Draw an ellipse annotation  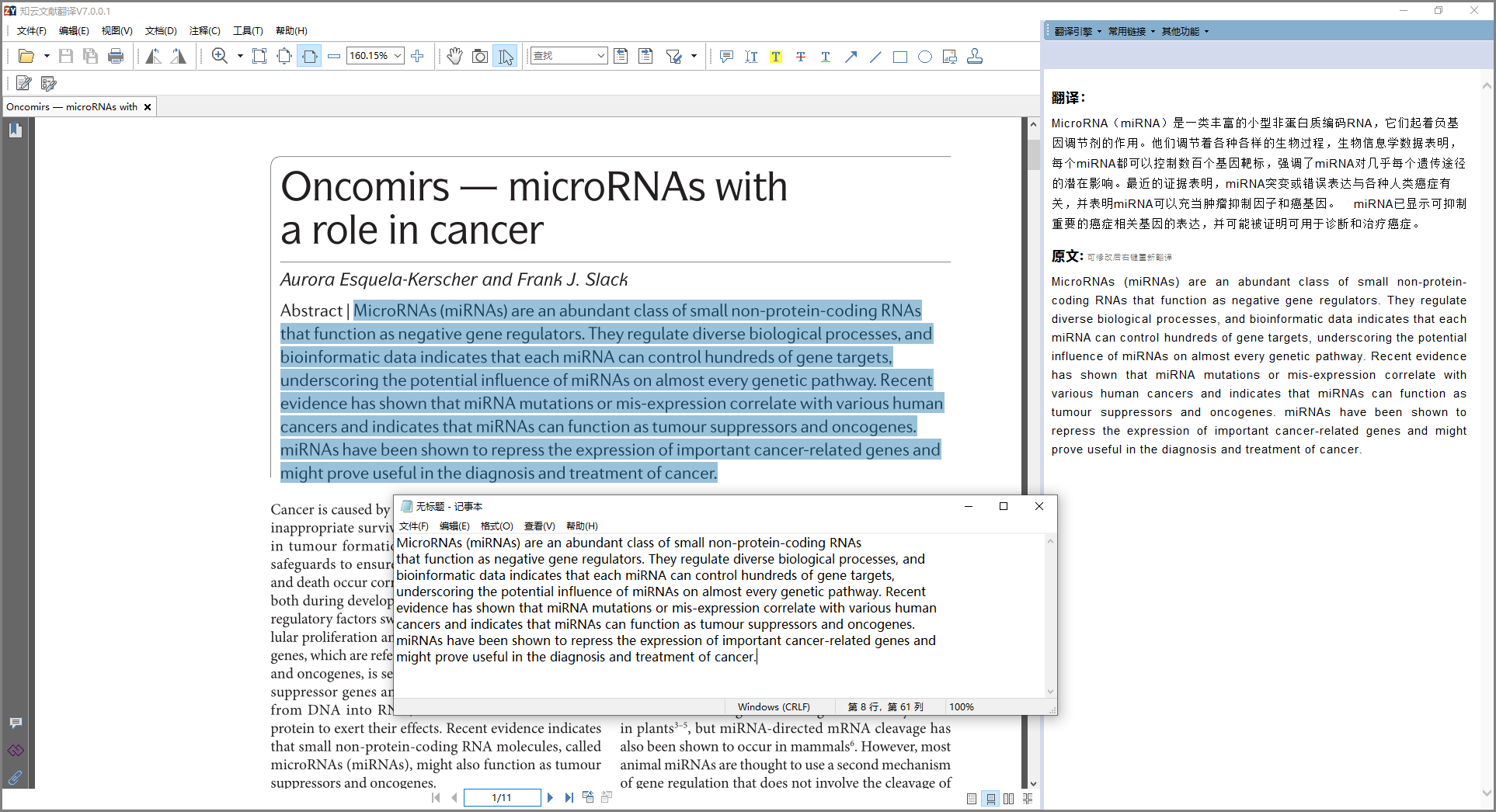tap(925, 56)
